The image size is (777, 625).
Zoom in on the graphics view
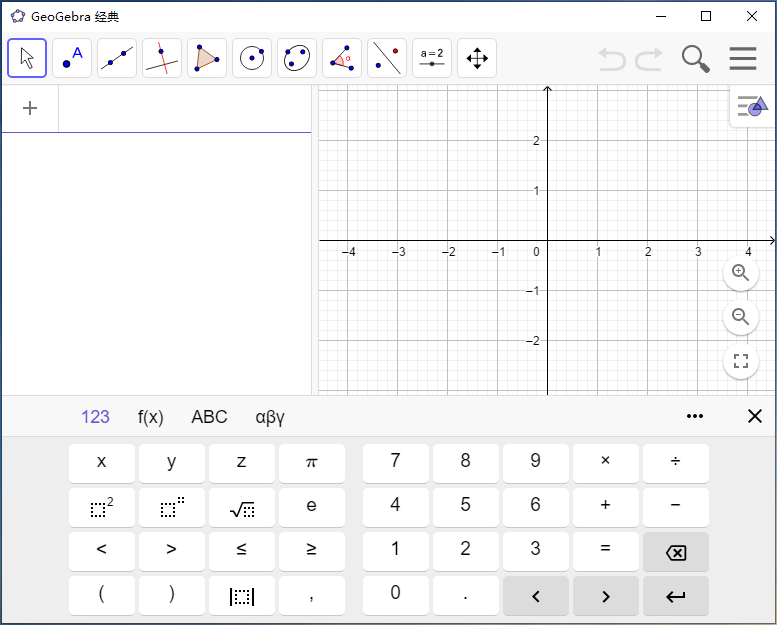pos(741,273)
